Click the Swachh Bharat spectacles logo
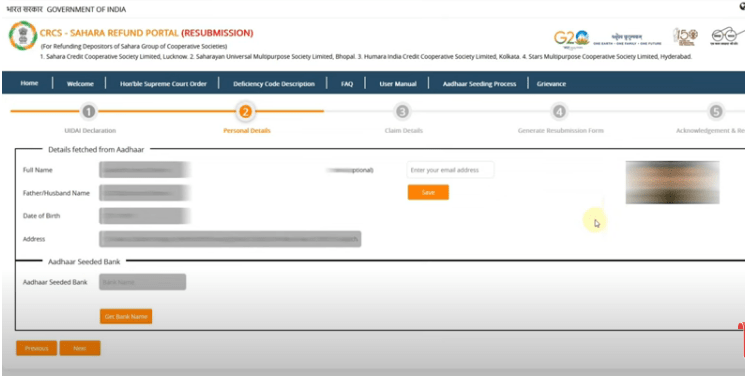 click(727, 36)
